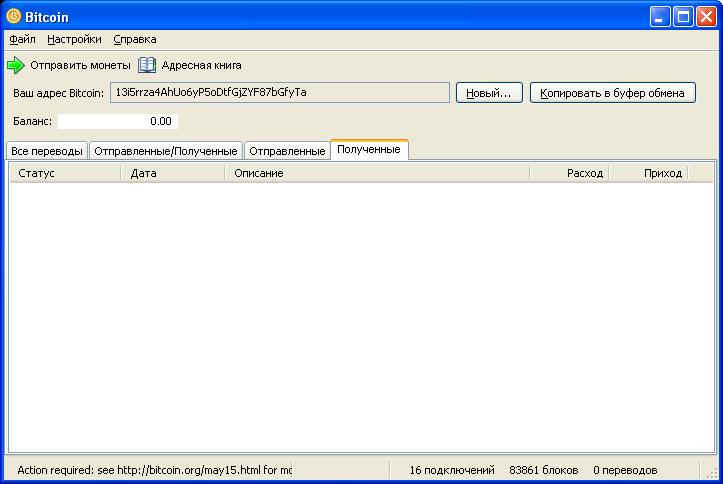Click the 83861 блоков status text
723x484 pixels.
(x=544, y=470)
